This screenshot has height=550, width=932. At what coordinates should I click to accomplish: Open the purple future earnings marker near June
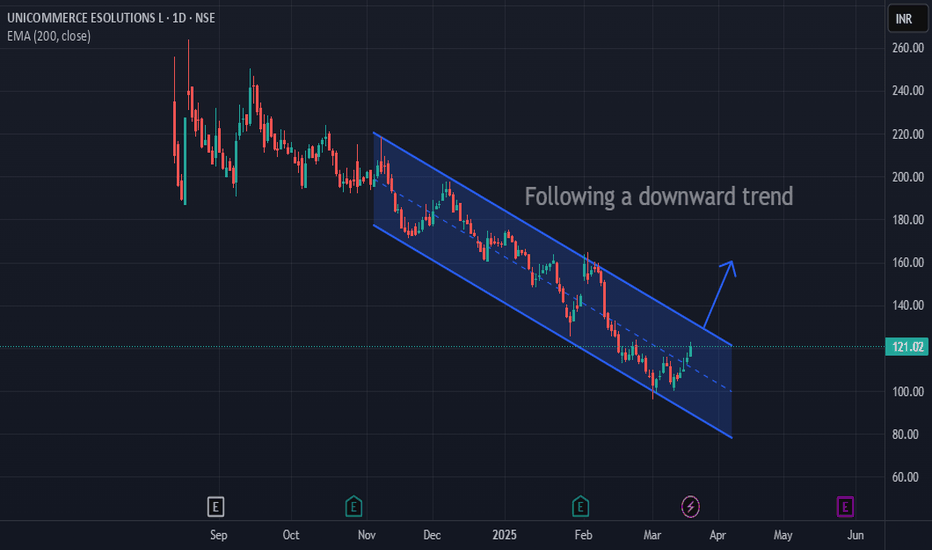click(x=845, y=507)
